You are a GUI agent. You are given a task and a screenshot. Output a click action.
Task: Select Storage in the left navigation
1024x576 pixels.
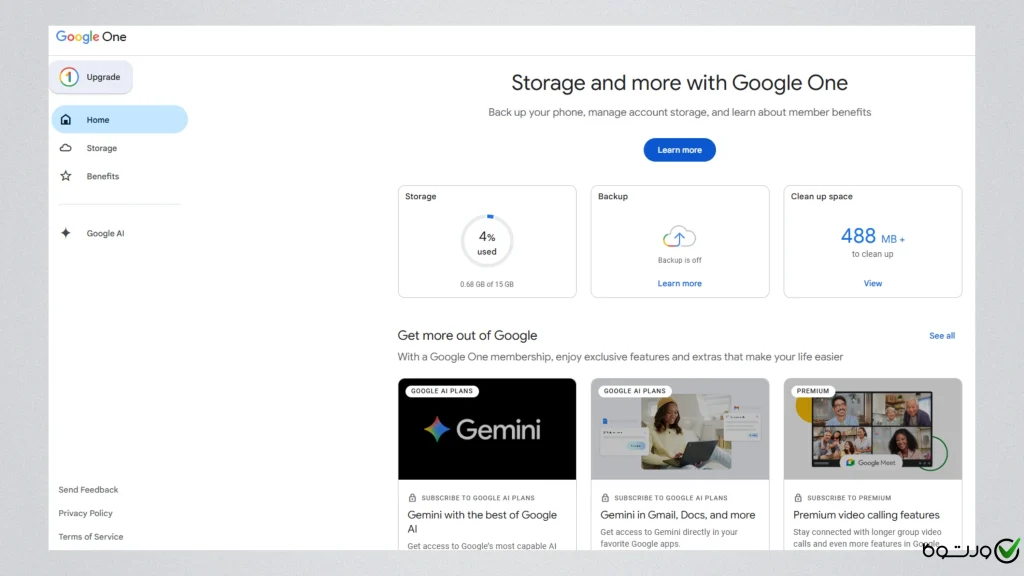[x=101, y=148]
